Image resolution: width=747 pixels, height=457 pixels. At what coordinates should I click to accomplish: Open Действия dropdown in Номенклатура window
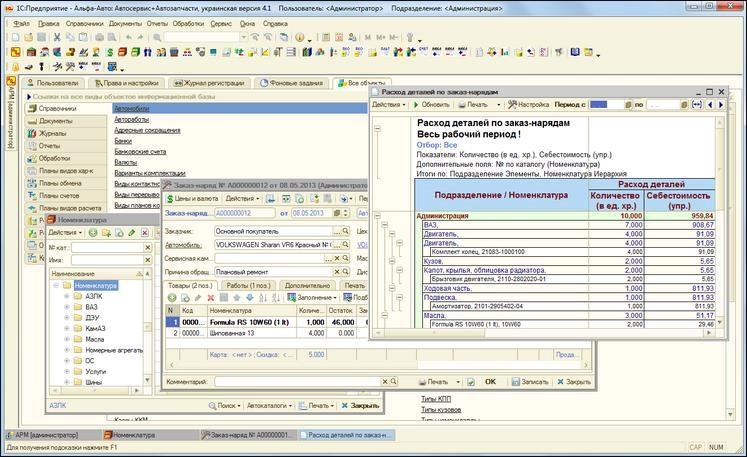point(64,232)
